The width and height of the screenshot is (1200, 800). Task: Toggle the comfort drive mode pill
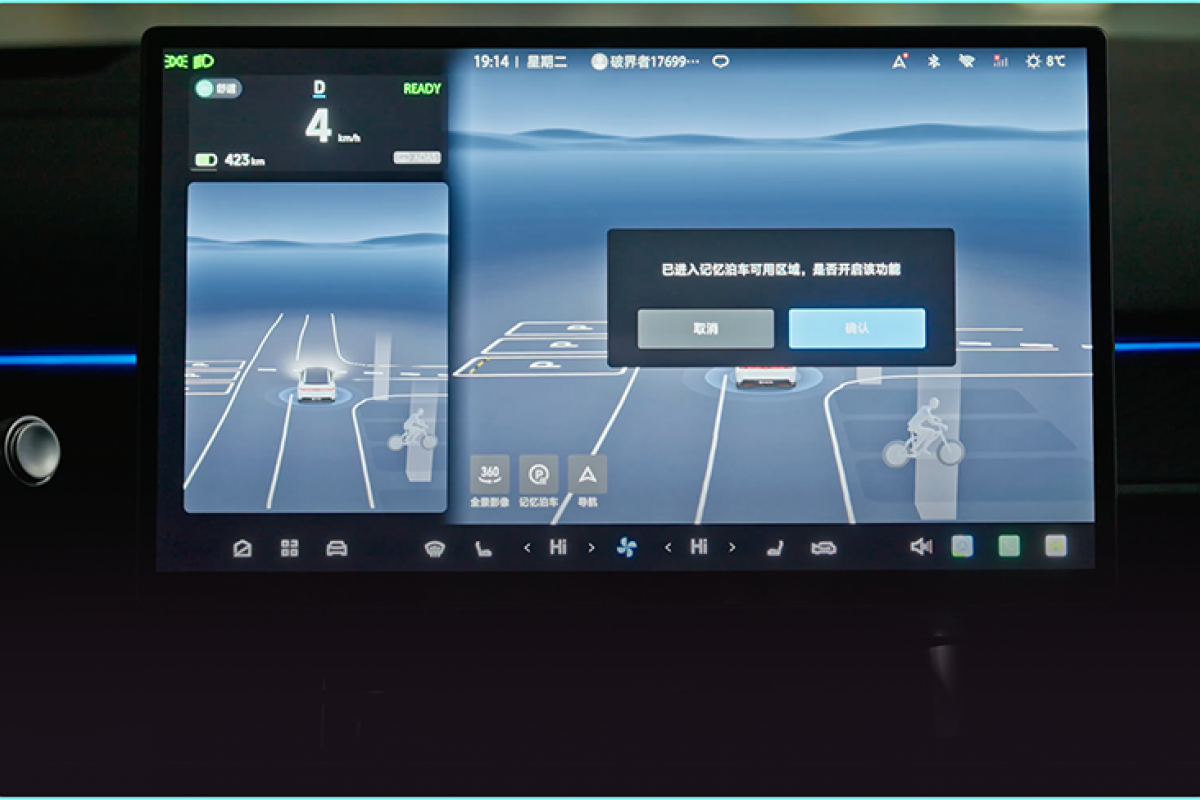(x=218, y=88)
